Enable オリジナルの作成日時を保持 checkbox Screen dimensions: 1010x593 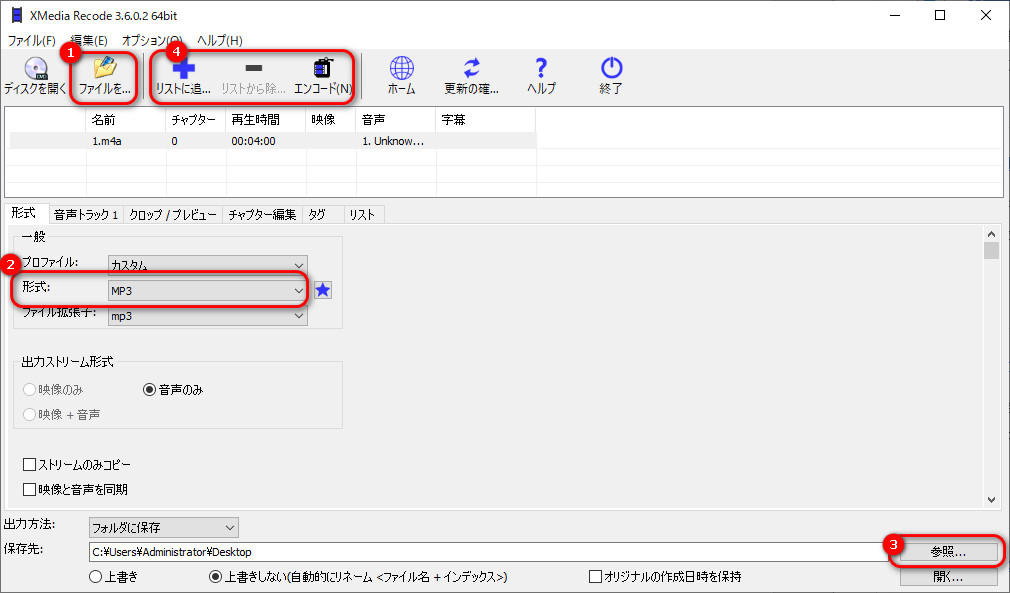click(x=595, y=576)
